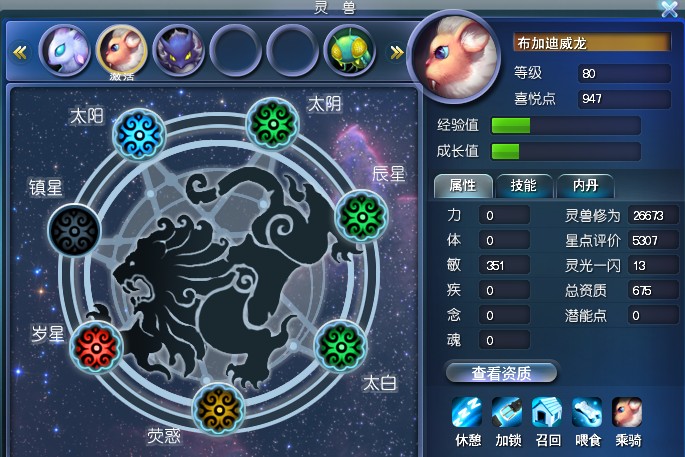685x457 pixels.
Task: Click the green 太白 star orb
Action: (341, 346)
